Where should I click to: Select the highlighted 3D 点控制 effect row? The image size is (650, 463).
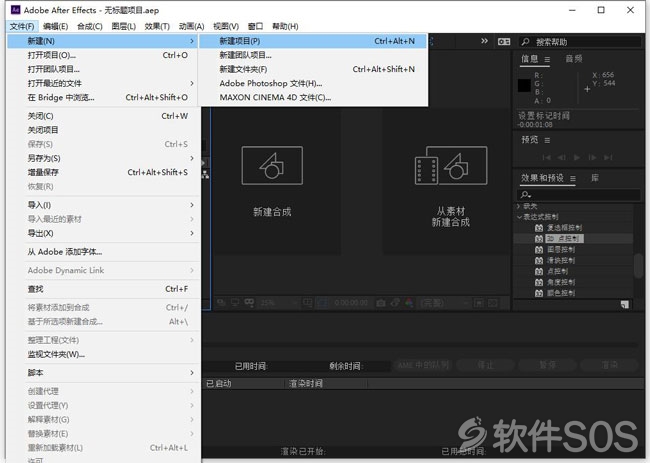[x=573, y=239]
